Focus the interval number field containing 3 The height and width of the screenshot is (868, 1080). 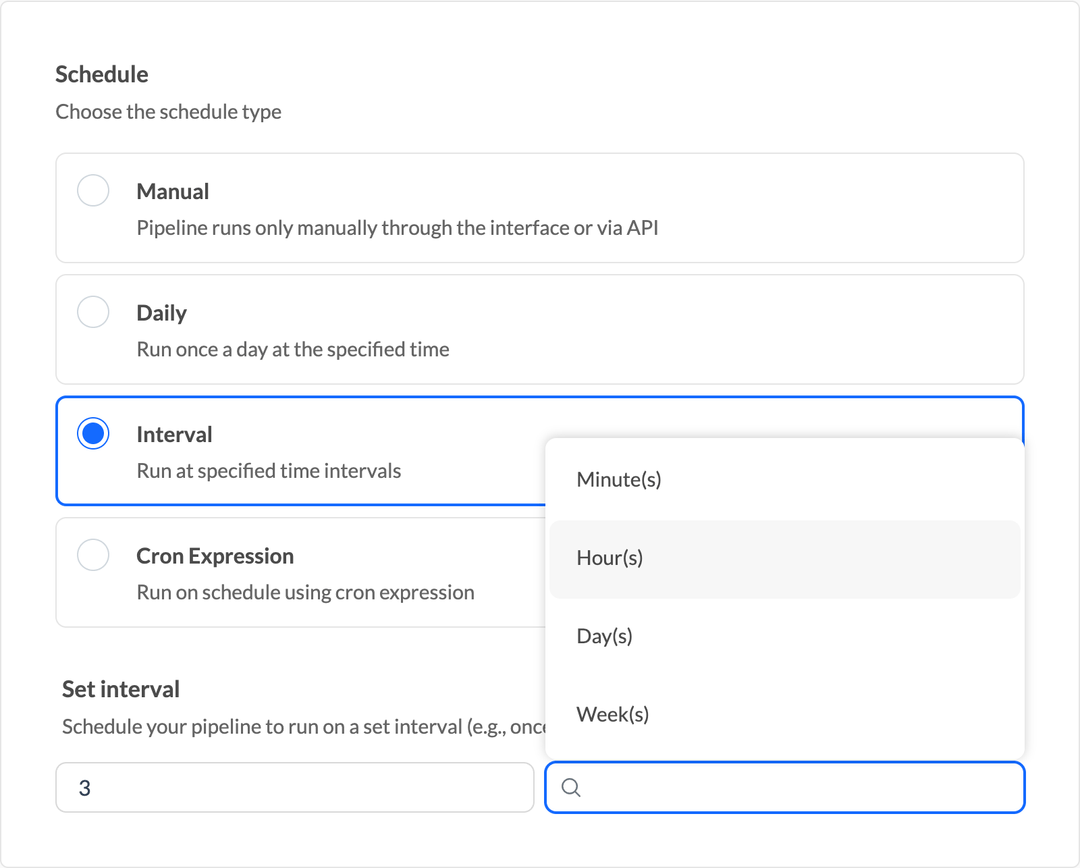294,788
